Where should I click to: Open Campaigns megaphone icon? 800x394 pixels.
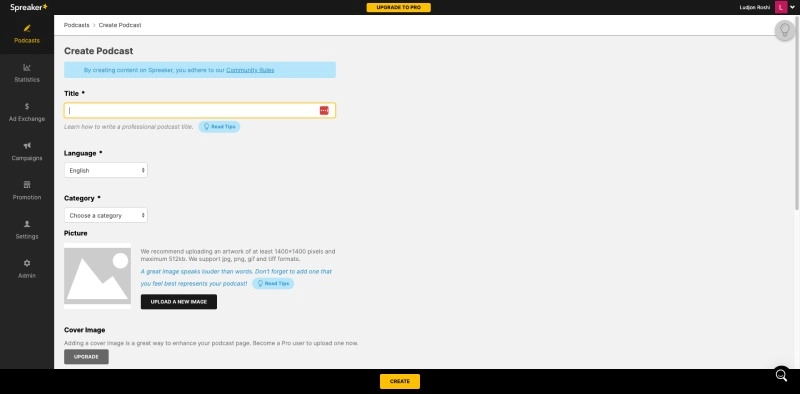27,146
